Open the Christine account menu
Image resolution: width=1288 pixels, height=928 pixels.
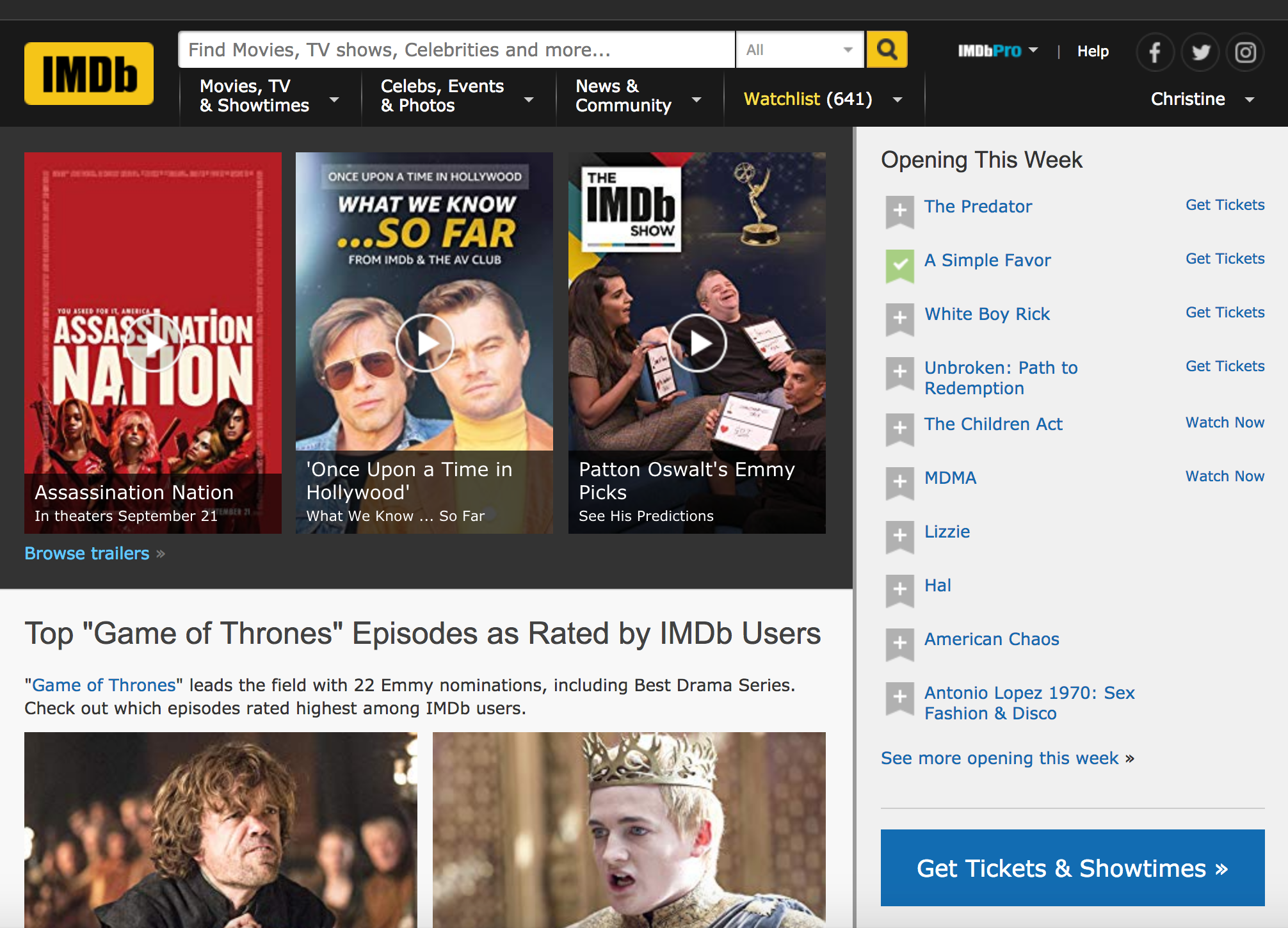click(1187, 99)
